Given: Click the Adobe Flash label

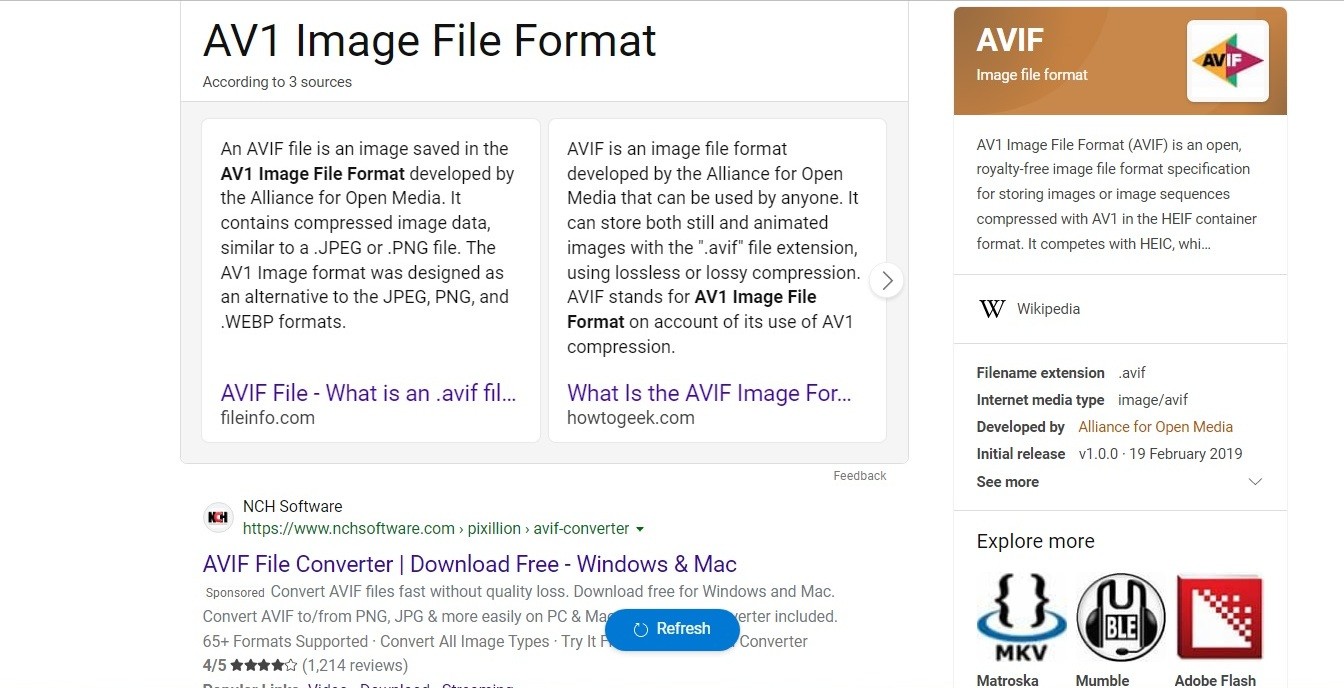Looking at the screenshot, I should (x=1215, y=681).
